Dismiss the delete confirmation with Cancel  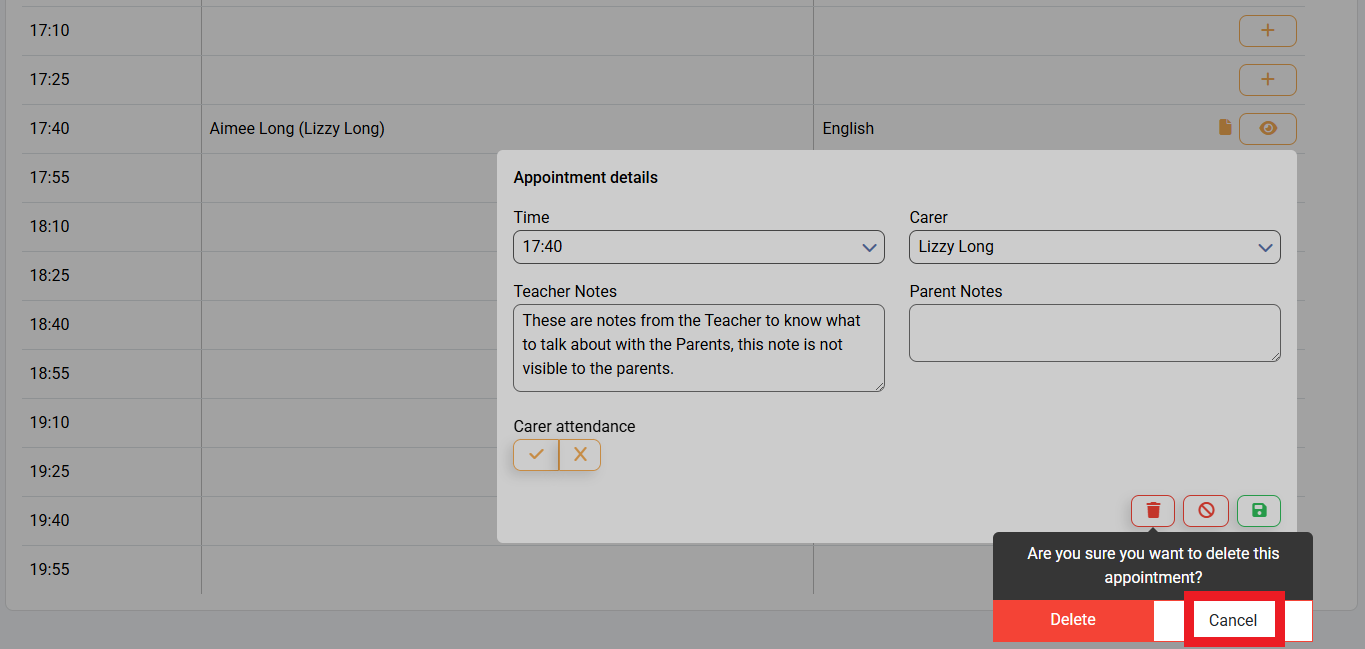[1232, 620]
